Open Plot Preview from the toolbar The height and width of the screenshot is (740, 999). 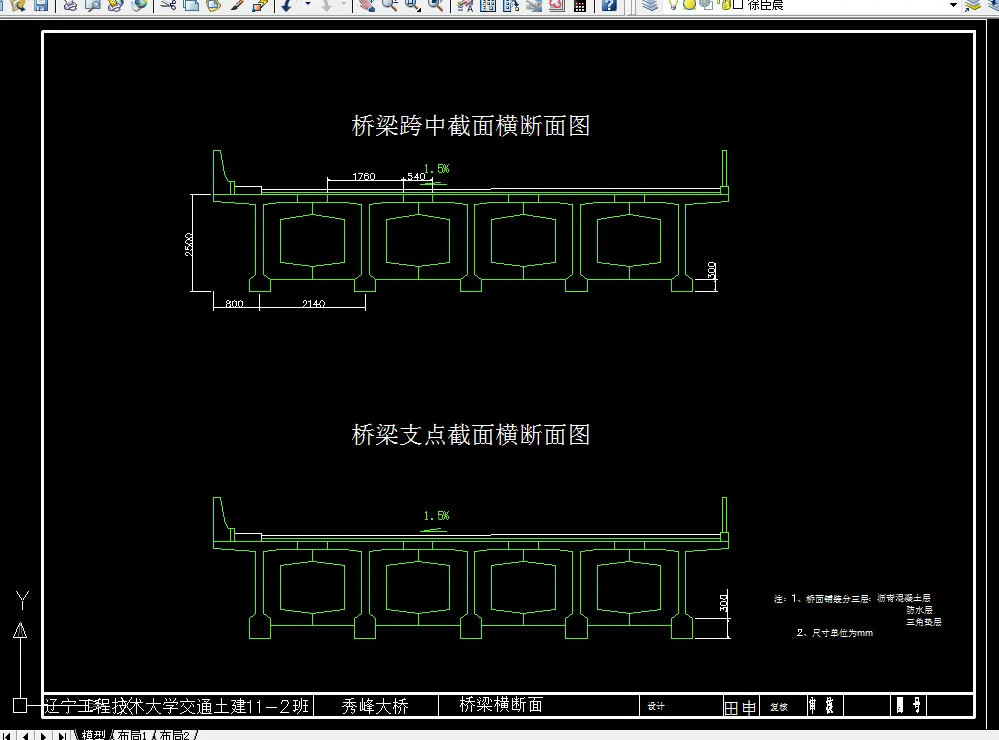tap(93, 5)
